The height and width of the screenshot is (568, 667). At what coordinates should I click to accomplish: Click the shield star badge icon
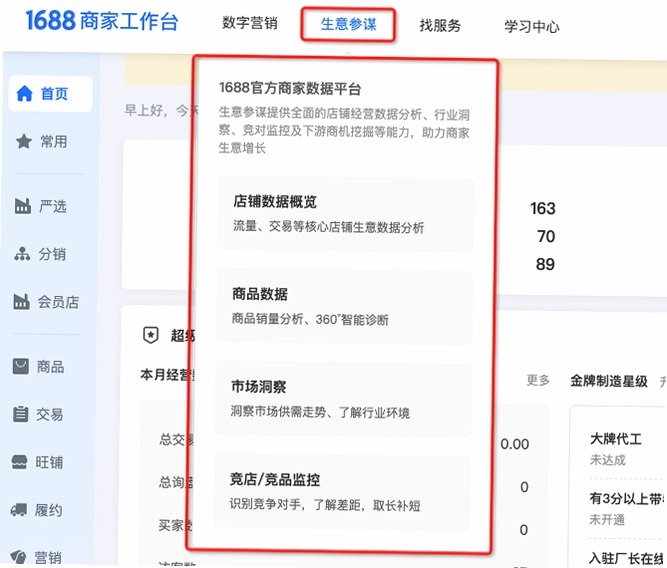pyautogui.click(x=151, y=335)
